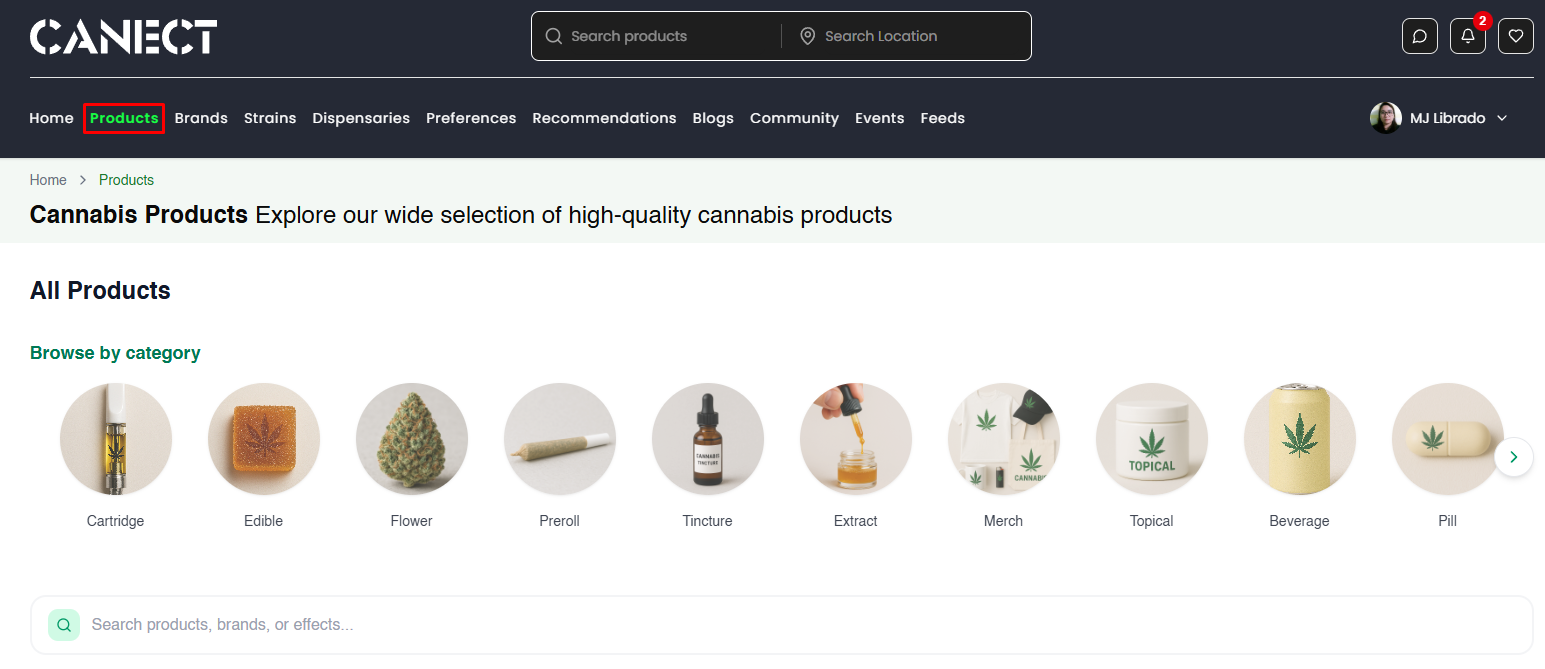Click the notifications bell with badge
Viewport: 1545px width, 669px height.
tap(1468, 35)
